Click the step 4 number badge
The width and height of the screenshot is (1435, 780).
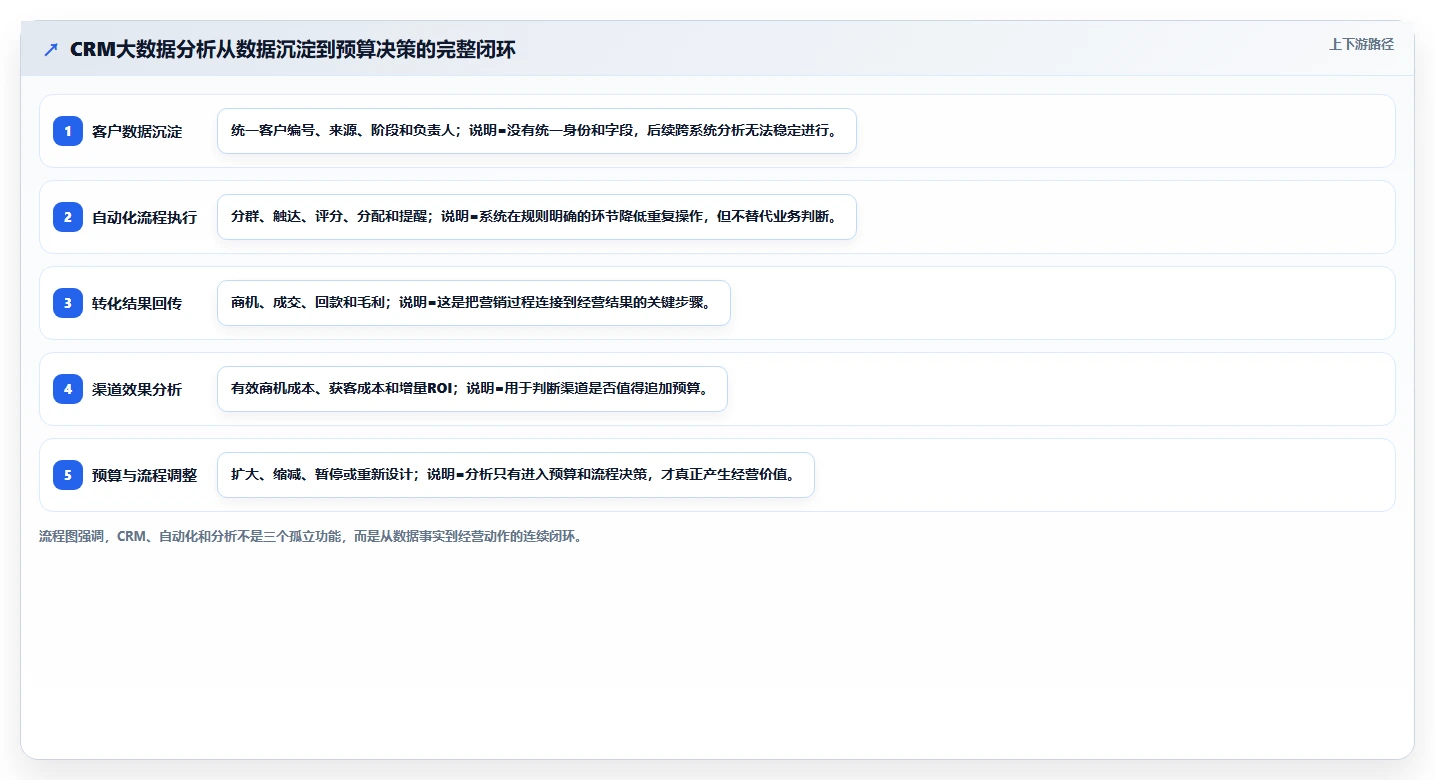pos(68,389)
